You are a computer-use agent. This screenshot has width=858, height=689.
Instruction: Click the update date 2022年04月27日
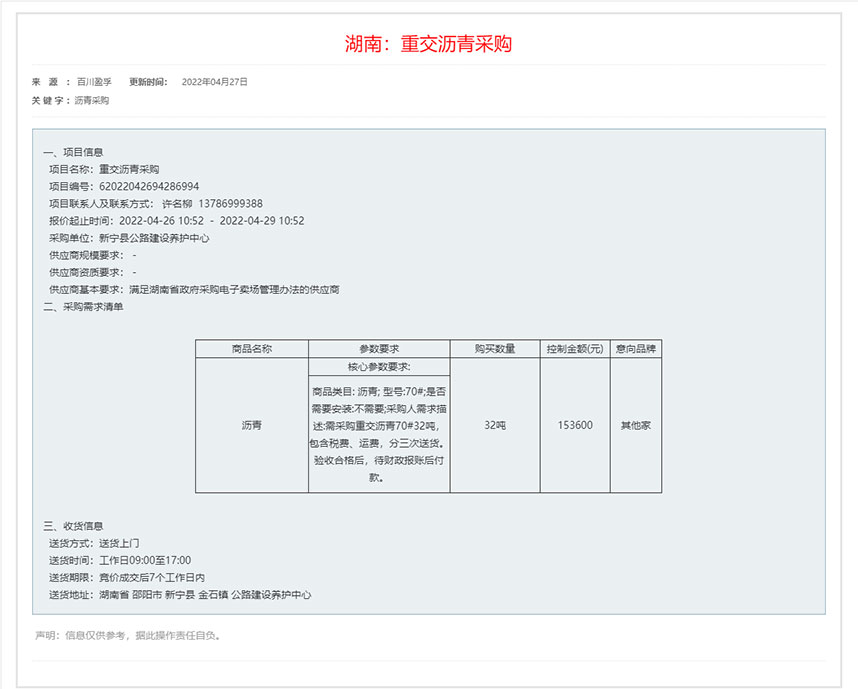tap(214, 82)
